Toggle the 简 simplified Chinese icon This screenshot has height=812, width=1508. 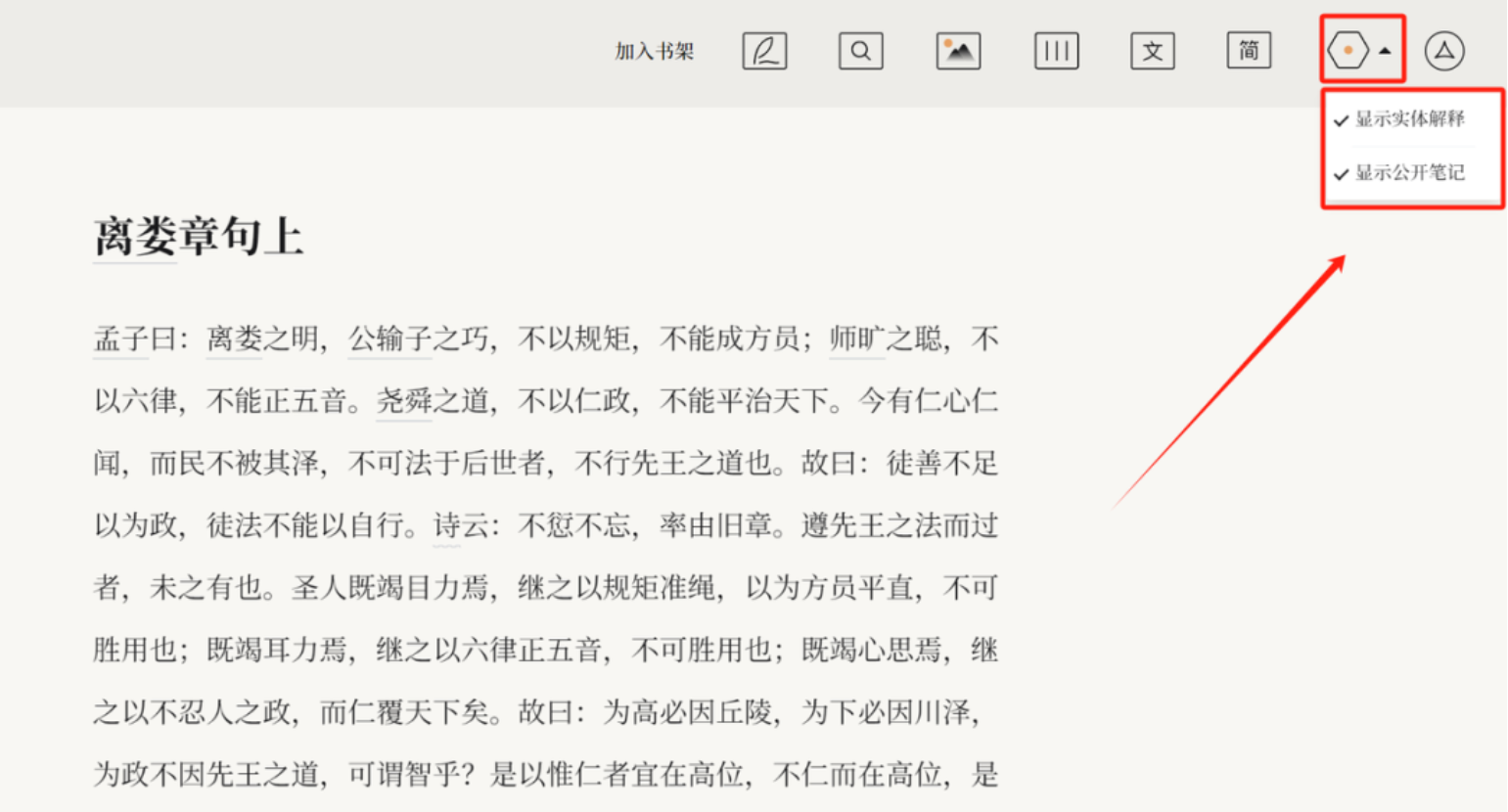[x=1249, y=51]
